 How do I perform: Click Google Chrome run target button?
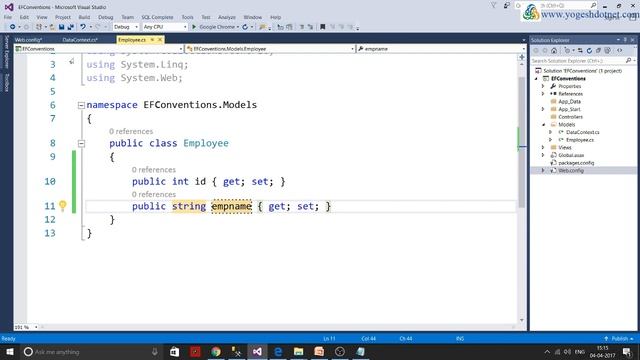point(217,27)
